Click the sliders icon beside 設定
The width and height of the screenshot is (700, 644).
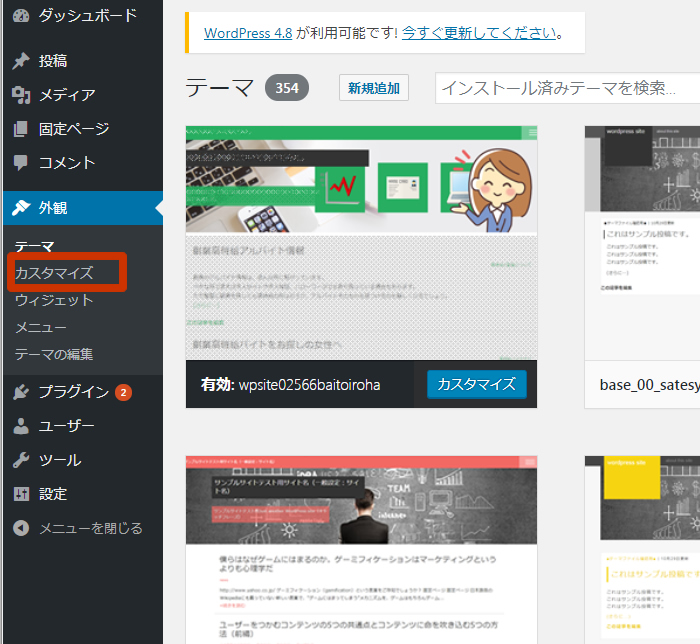pos(21,494)
